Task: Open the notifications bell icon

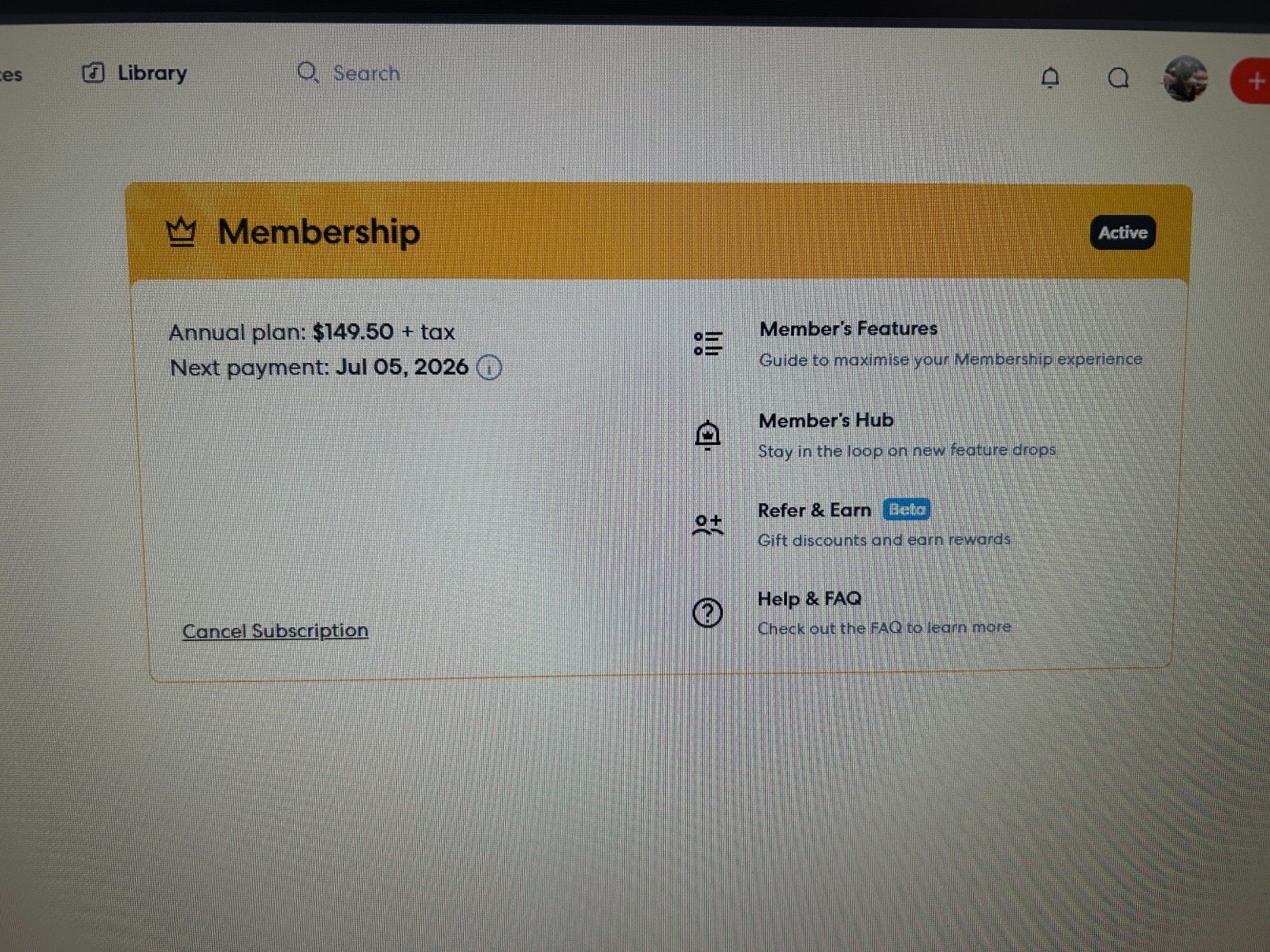Action: click(x=1050, y=78)
